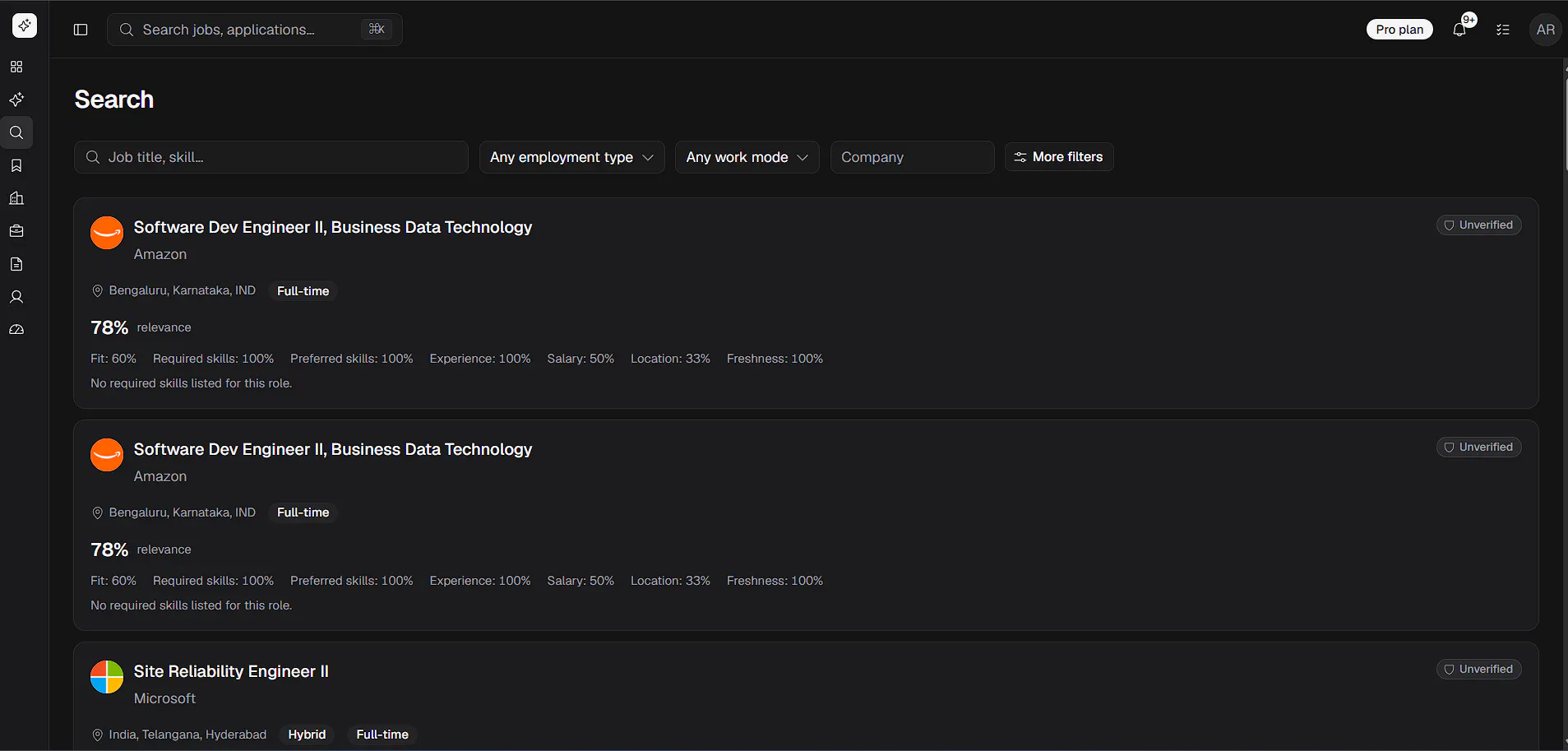Open the dashboard grid icon in sidebar
This screenshot has height=751, width=1568.
tap(16, 67)
